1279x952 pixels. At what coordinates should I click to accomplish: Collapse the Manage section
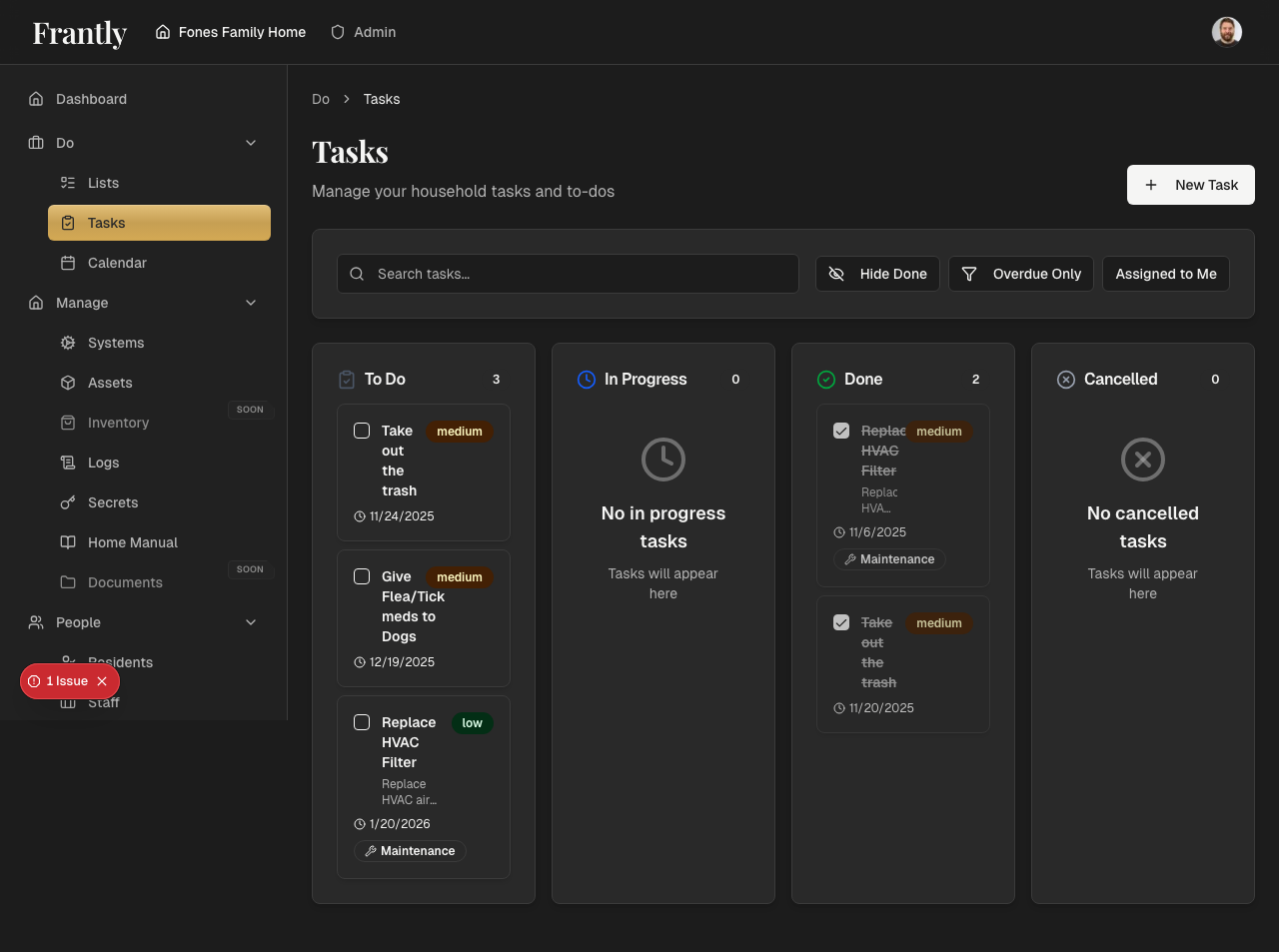250,303
